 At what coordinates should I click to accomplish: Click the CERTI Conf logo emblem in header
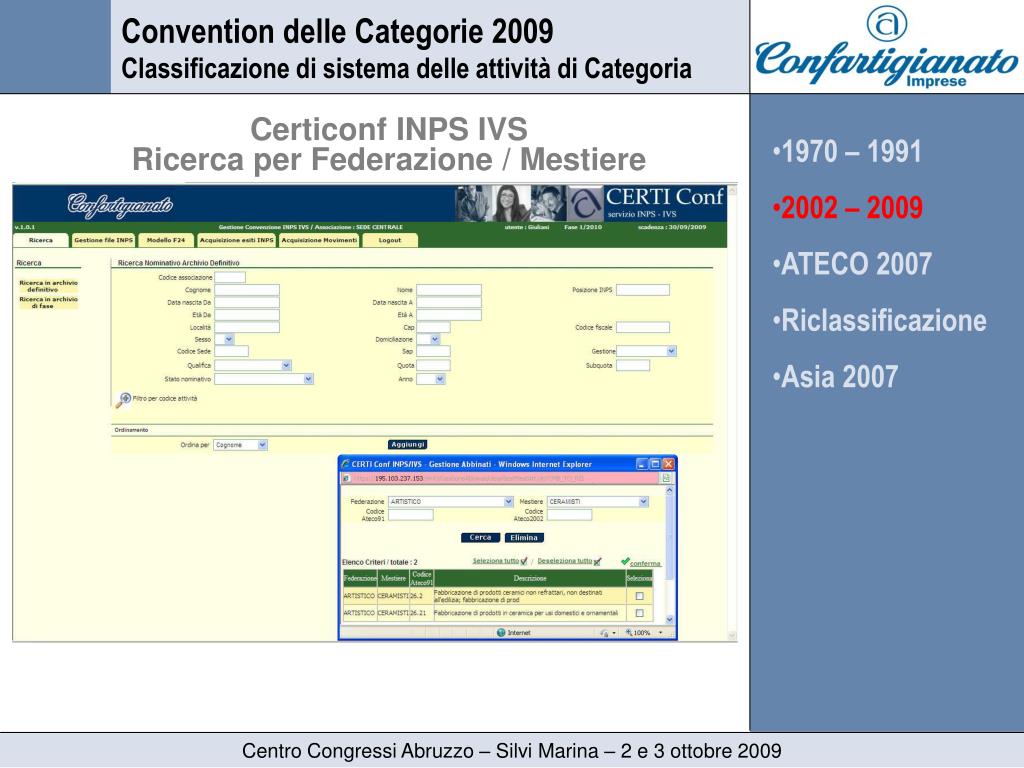click(585, 204)
